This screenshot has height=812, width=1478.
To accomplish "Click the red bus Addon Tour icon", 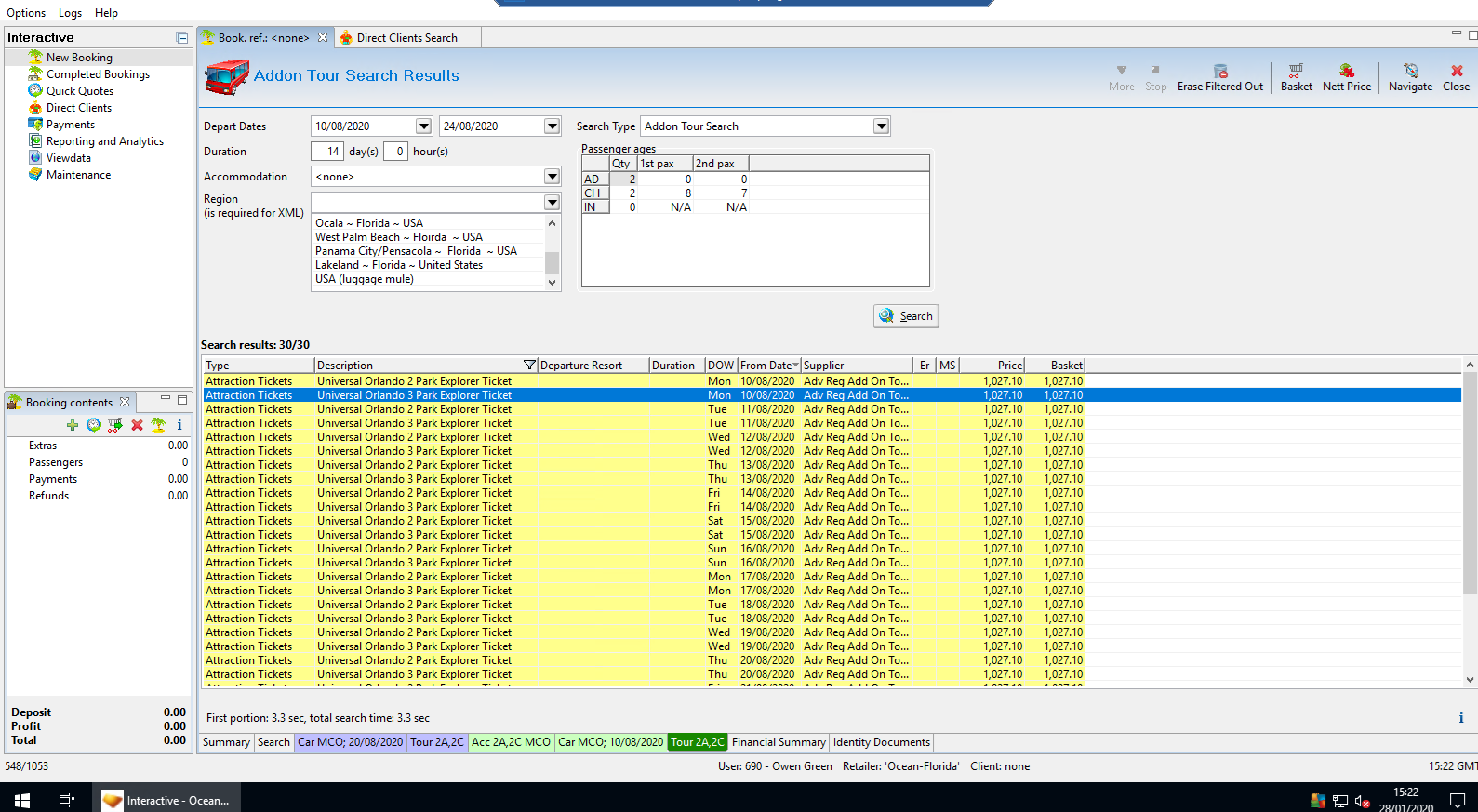I will pyautogui.click(x=227, y=77).
